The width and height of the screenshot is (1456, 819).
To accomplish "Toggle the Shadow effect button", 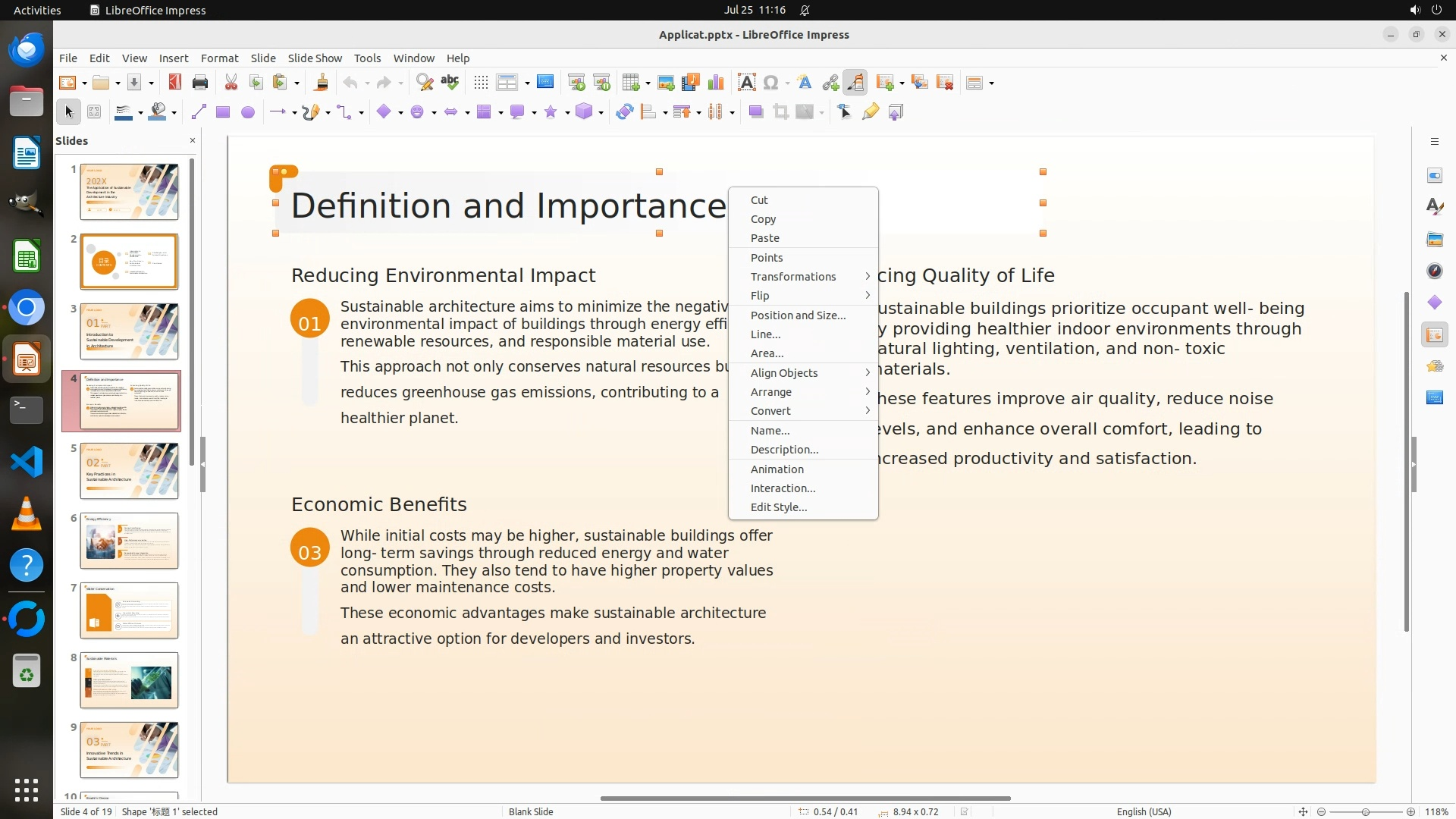I will point(755,112).
